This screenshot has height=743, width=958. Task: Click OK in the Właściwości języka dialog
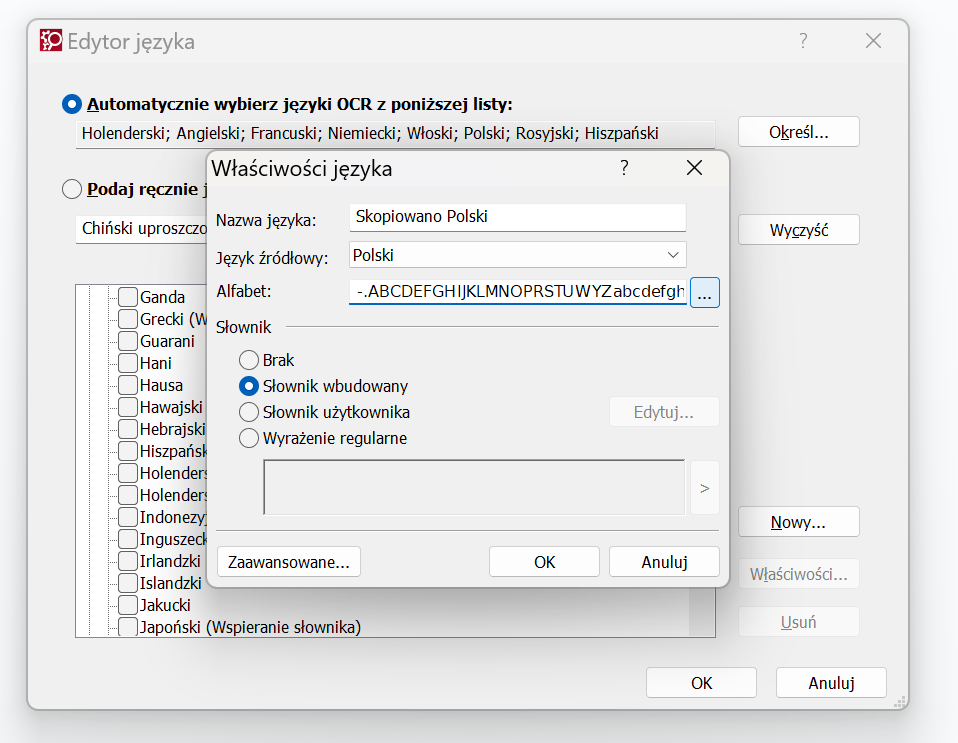tap(544, 561)
